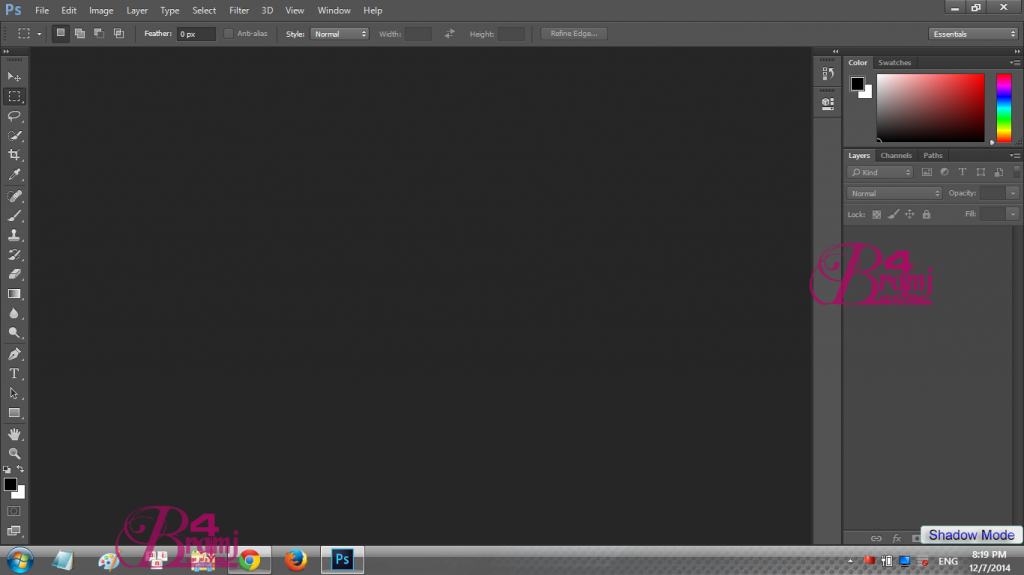Open the Properties panel icon

828,103
